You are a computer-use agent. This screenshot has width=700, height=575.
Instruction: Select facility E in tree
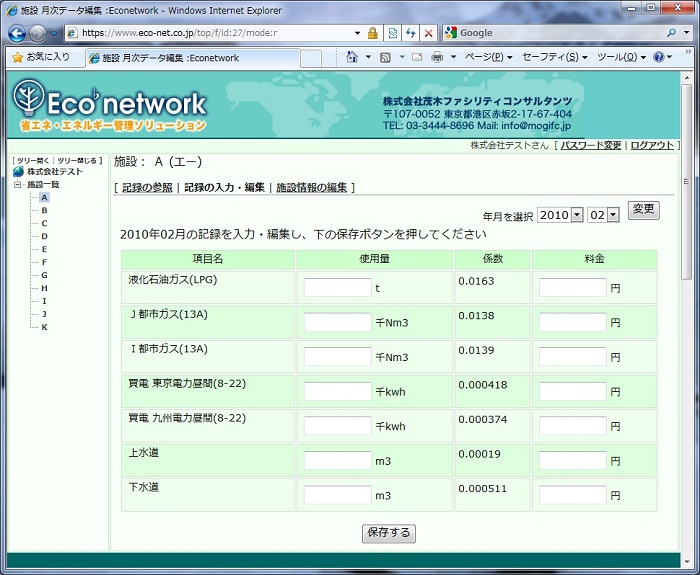click(x=44, y=249)
